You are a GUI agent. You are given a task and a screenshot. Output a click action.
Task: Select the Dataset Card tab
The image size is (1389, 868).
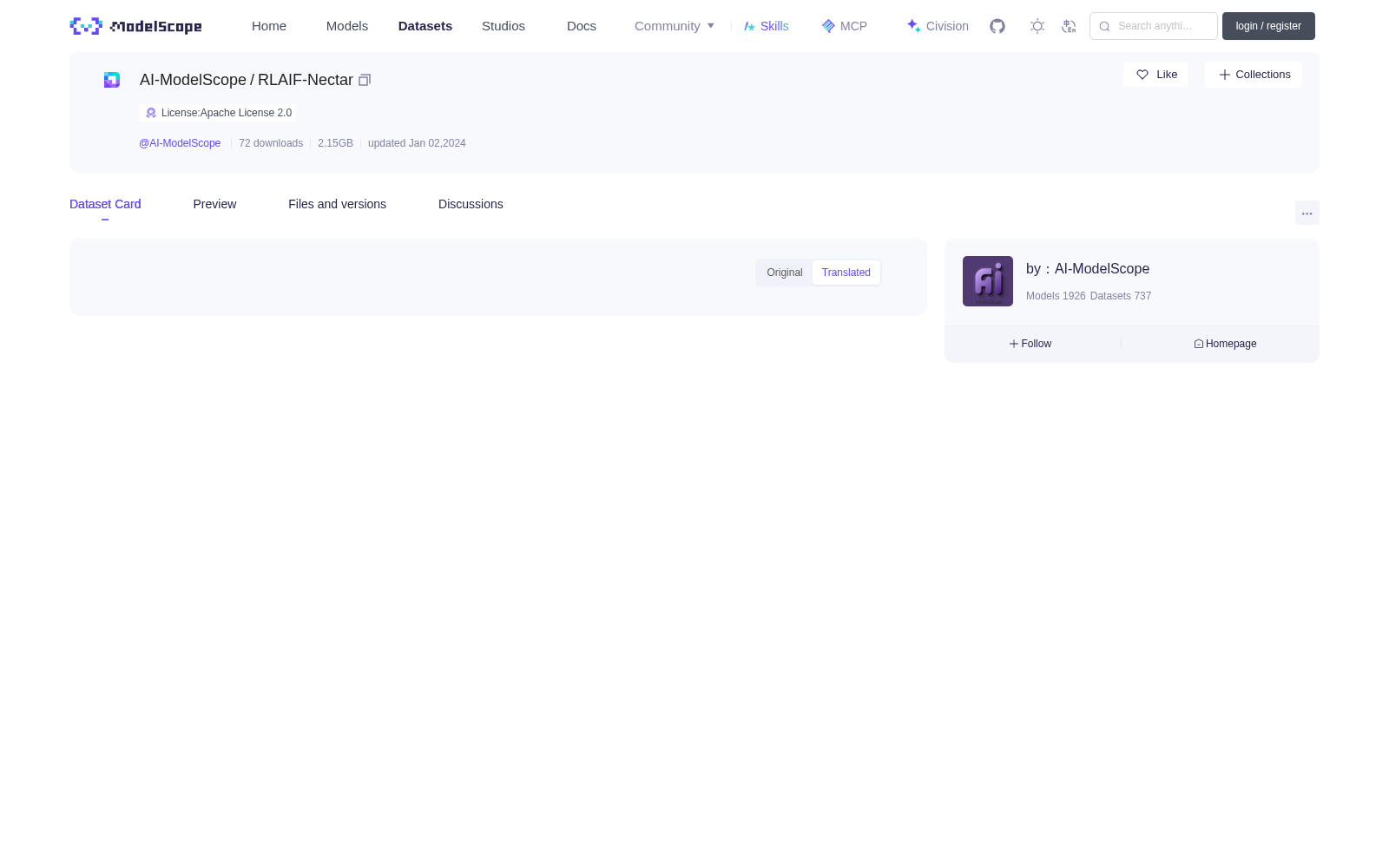tap(105, 204)
